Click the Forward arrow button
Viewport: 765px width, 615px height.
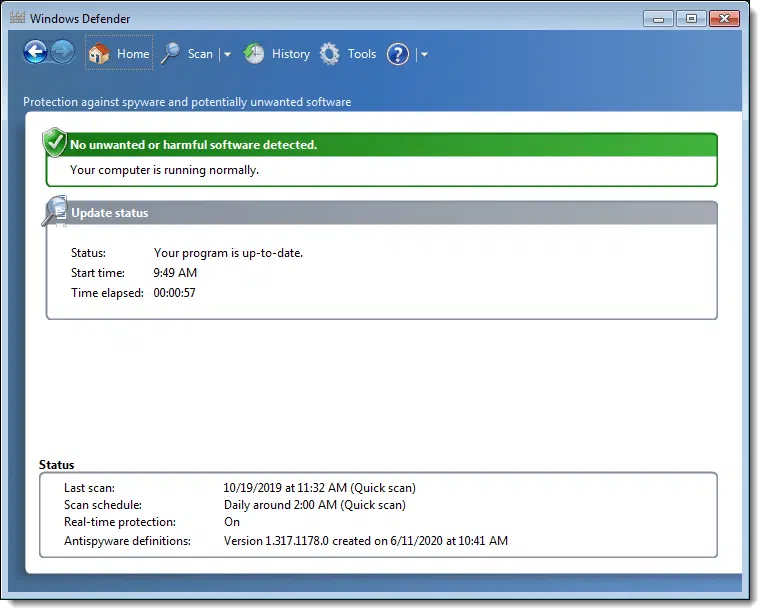pos(62,52)
